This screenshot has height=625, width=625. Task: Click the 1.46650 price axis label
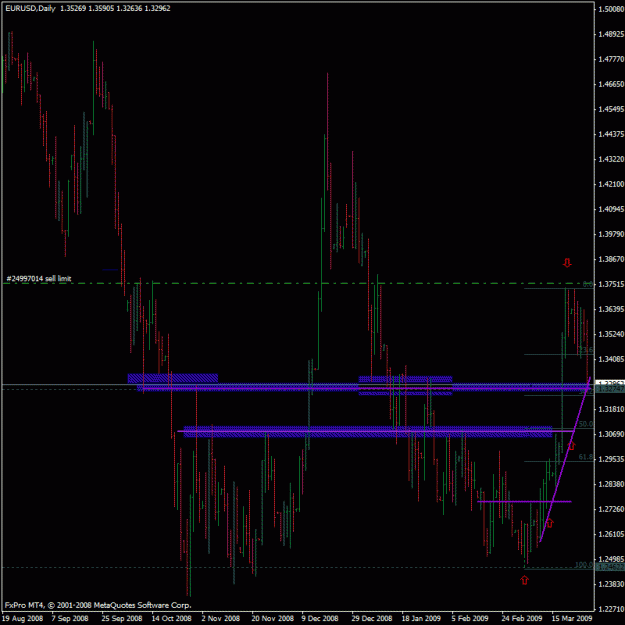click(611, 84)
